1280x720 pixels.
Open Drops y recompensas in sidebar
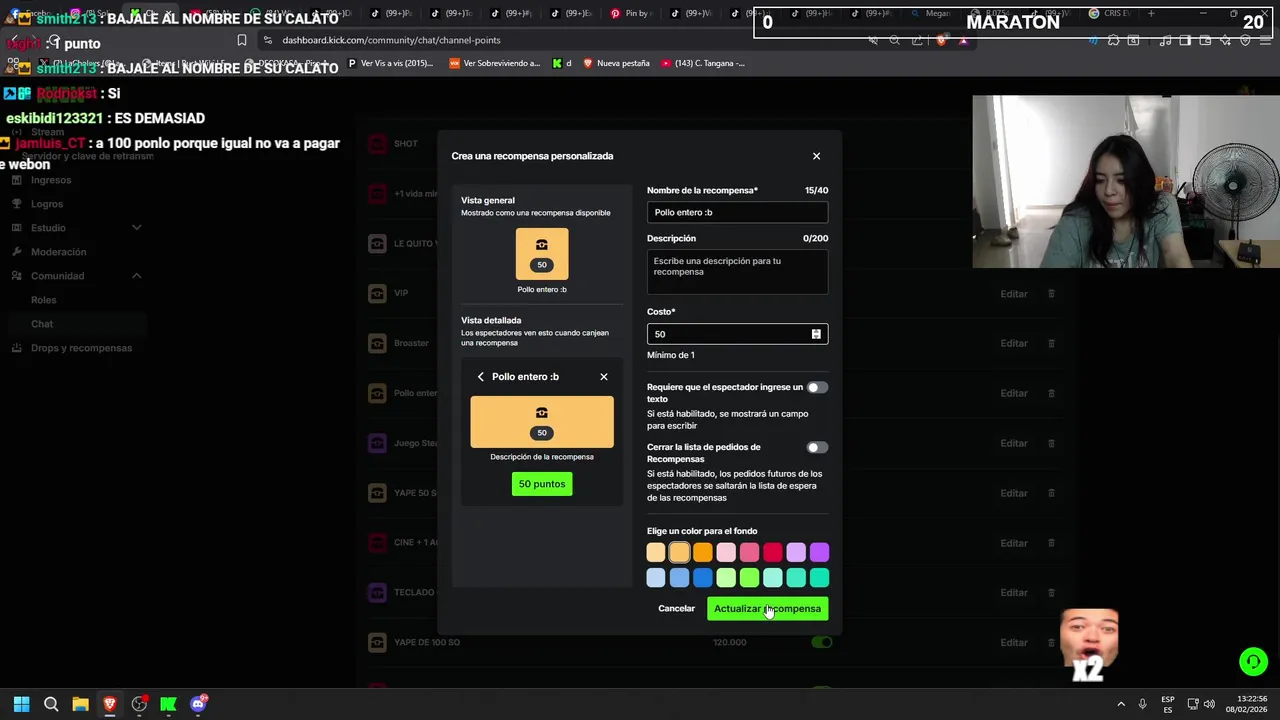(x=81, y=348)
